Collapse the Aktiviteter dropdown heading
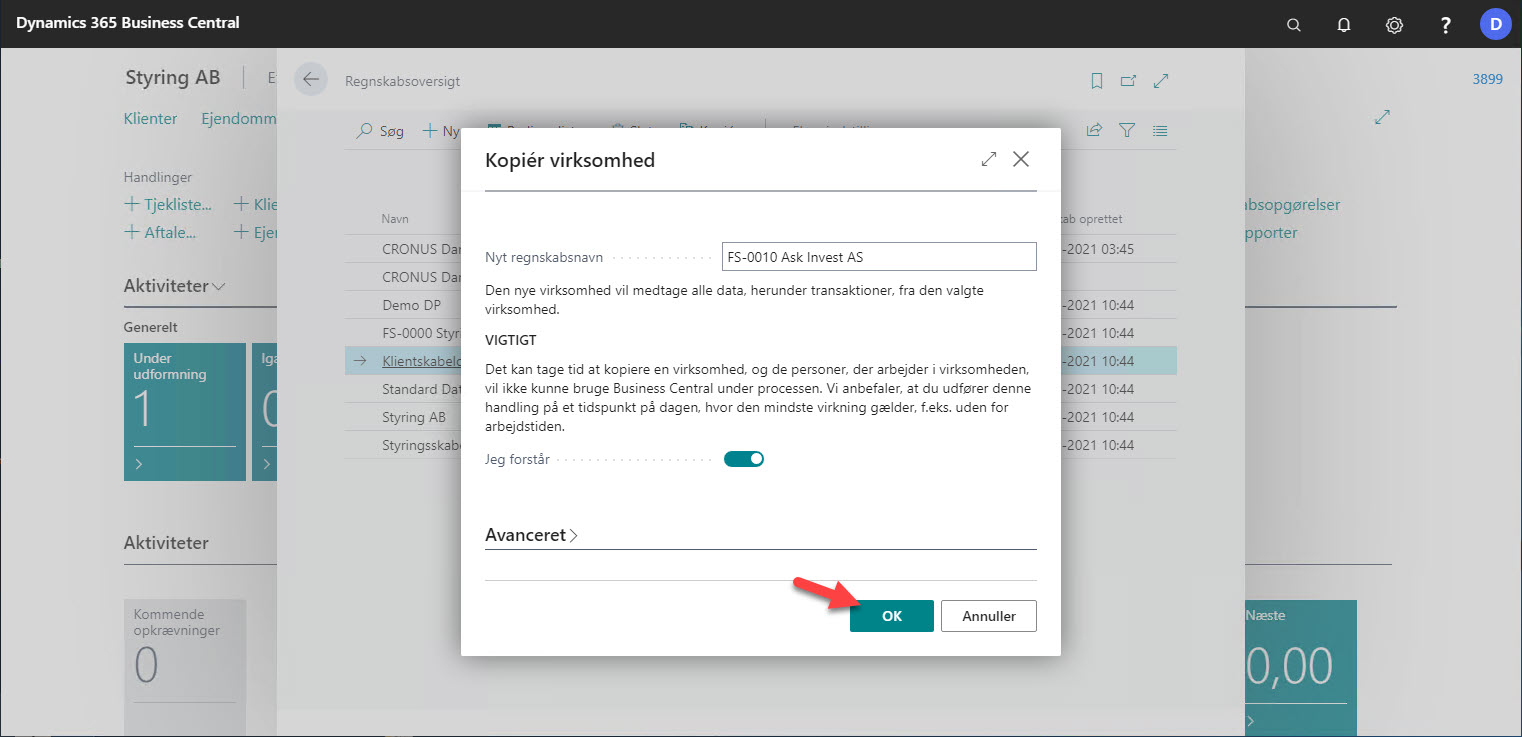The height and width of the screenshot is (737, 1522). click(175, 286)
